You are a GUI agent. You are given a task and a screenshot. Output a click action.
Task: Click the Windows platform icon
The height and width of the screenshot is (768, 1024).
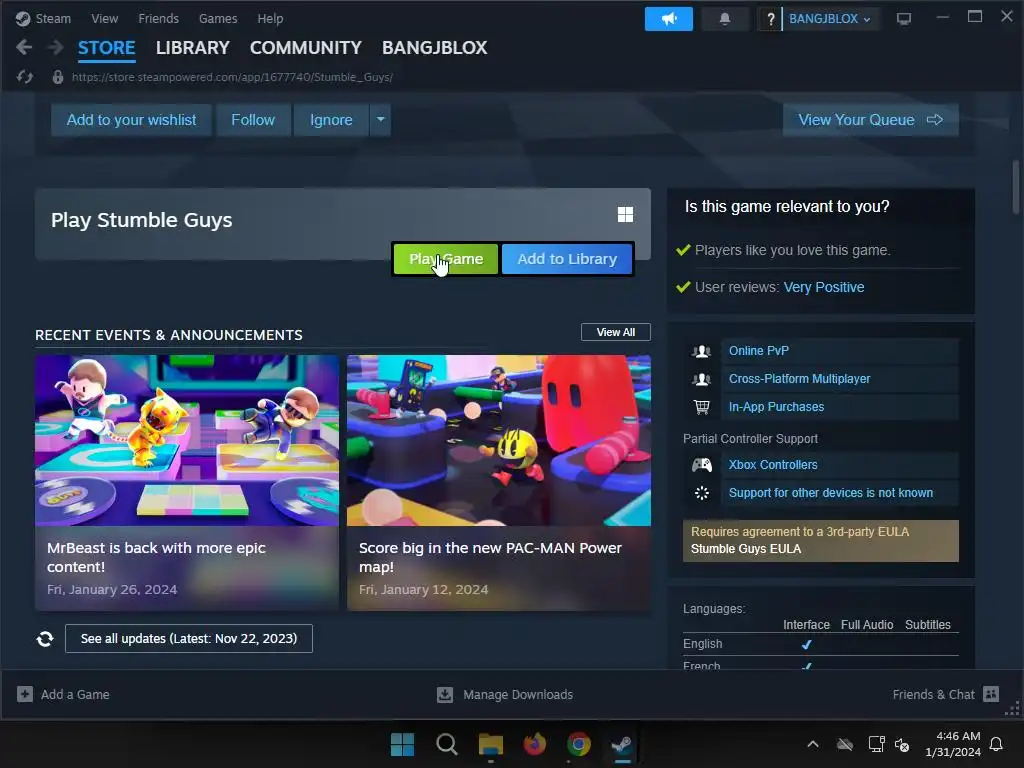pyautogui.click(x=626, y=215)
